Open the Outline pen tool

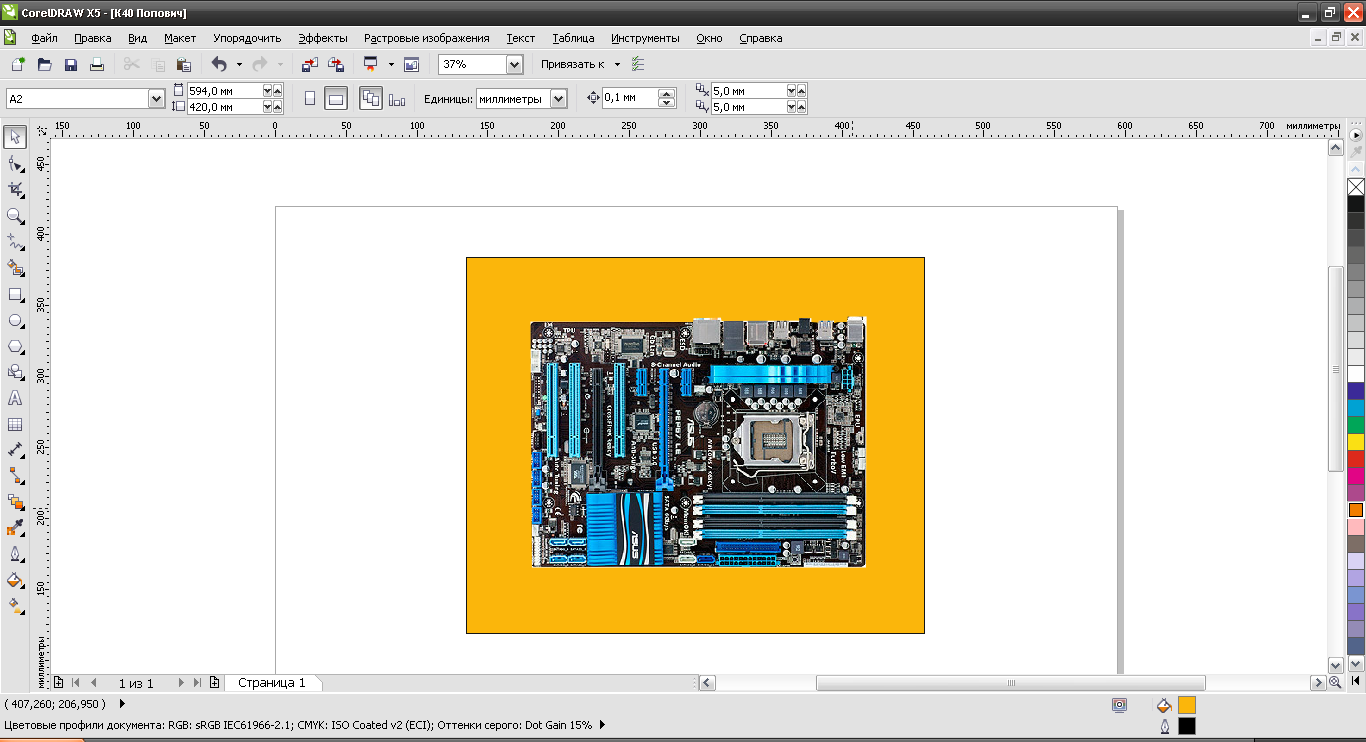coord(15,554)
